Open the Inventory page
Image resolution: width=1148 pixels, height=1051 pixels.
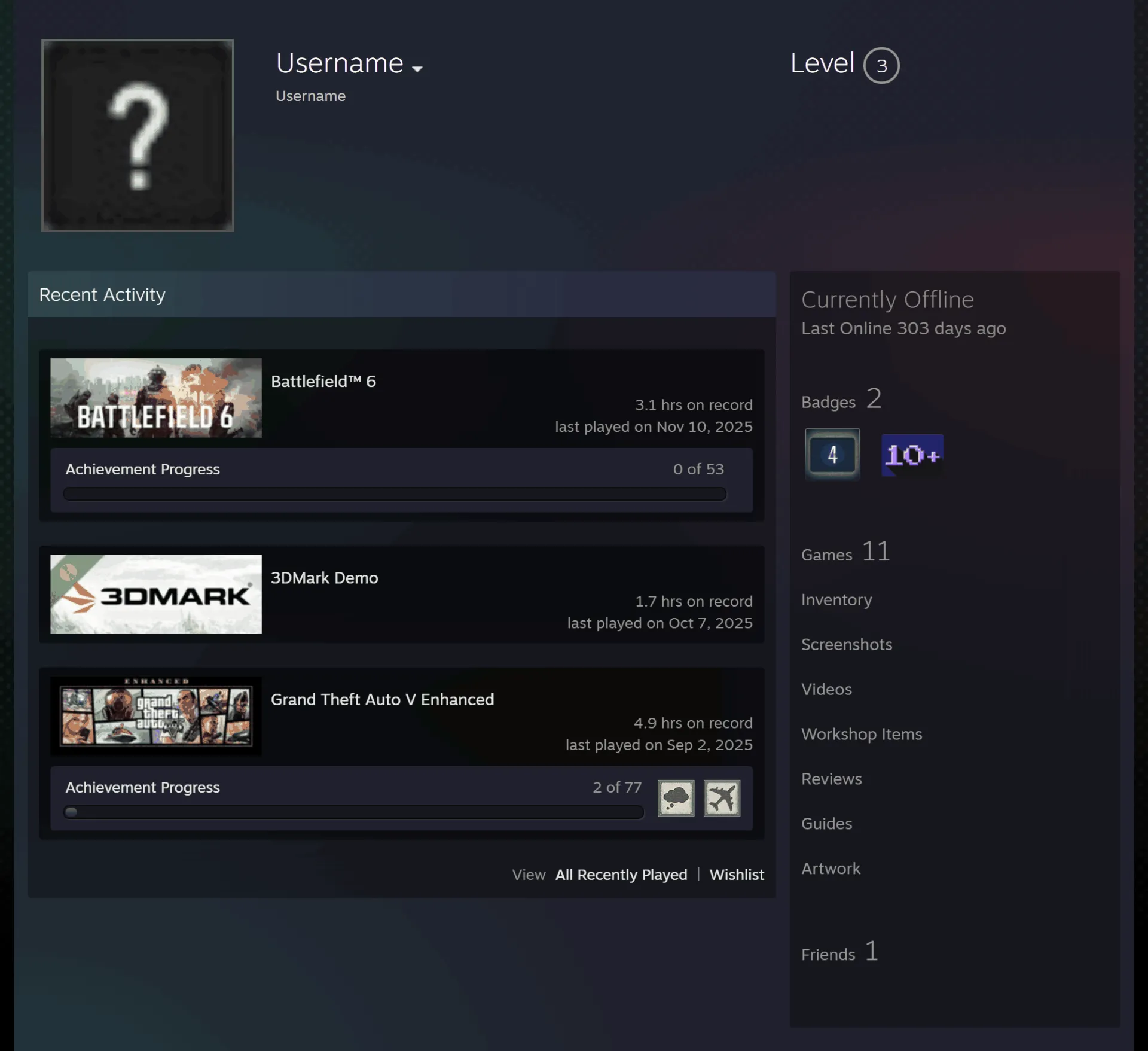tap(836, 599)
